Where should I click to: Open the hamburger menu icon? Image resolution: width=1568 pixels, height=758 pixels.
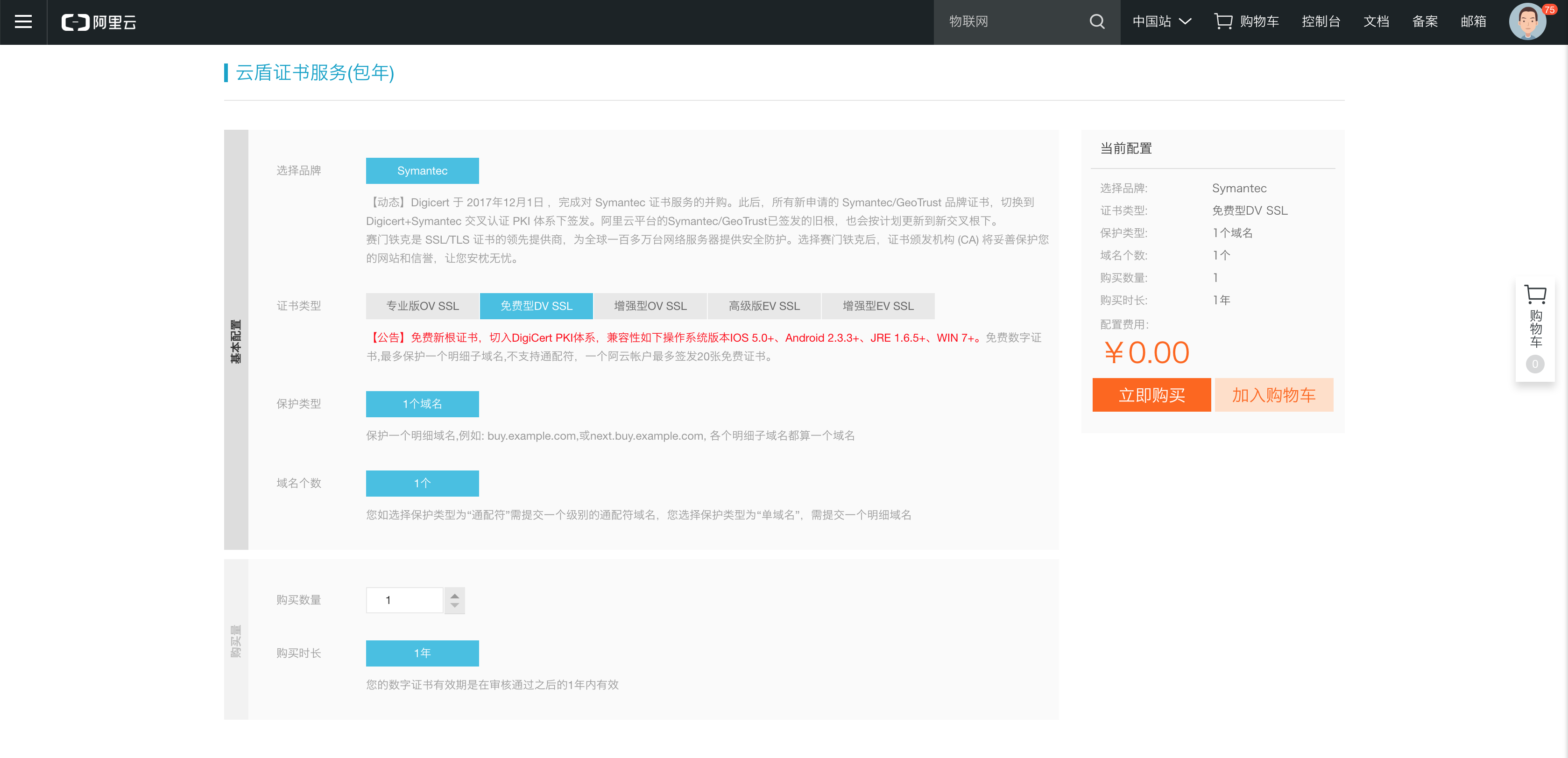click(23, 22)
